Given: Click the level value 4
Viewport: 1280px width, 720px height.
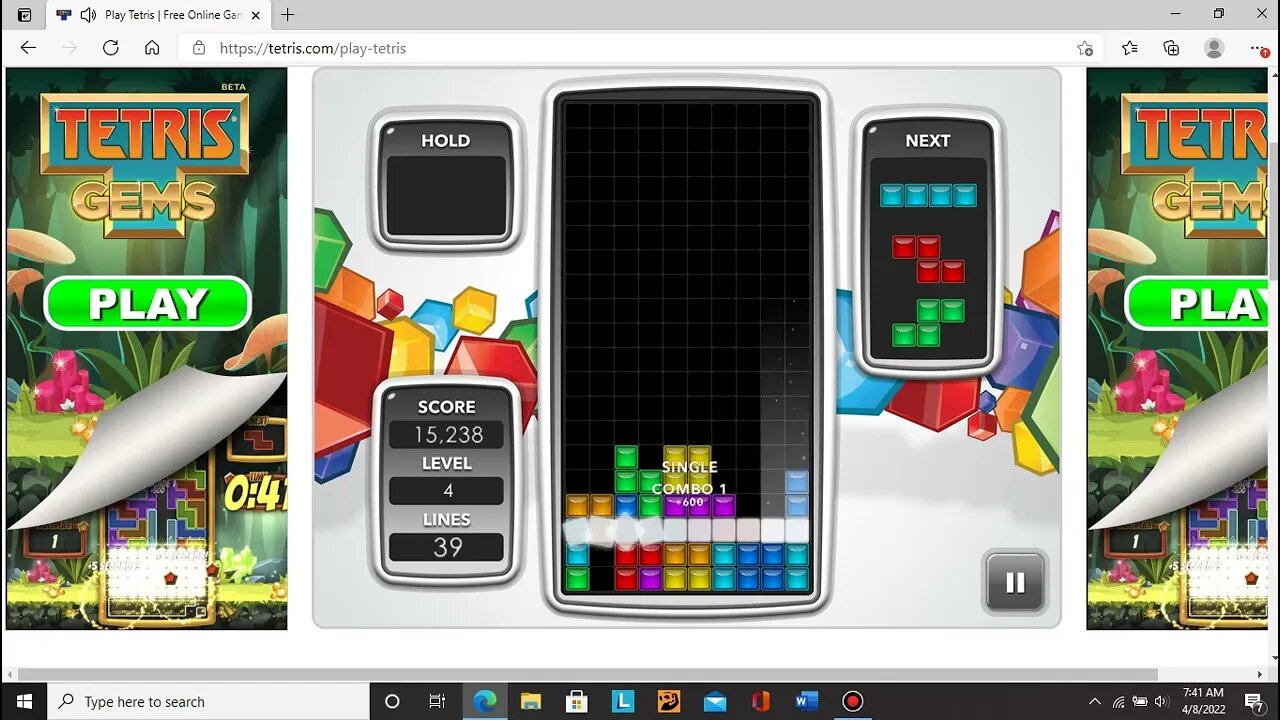Looking at the screenshot, I should 447,491.
